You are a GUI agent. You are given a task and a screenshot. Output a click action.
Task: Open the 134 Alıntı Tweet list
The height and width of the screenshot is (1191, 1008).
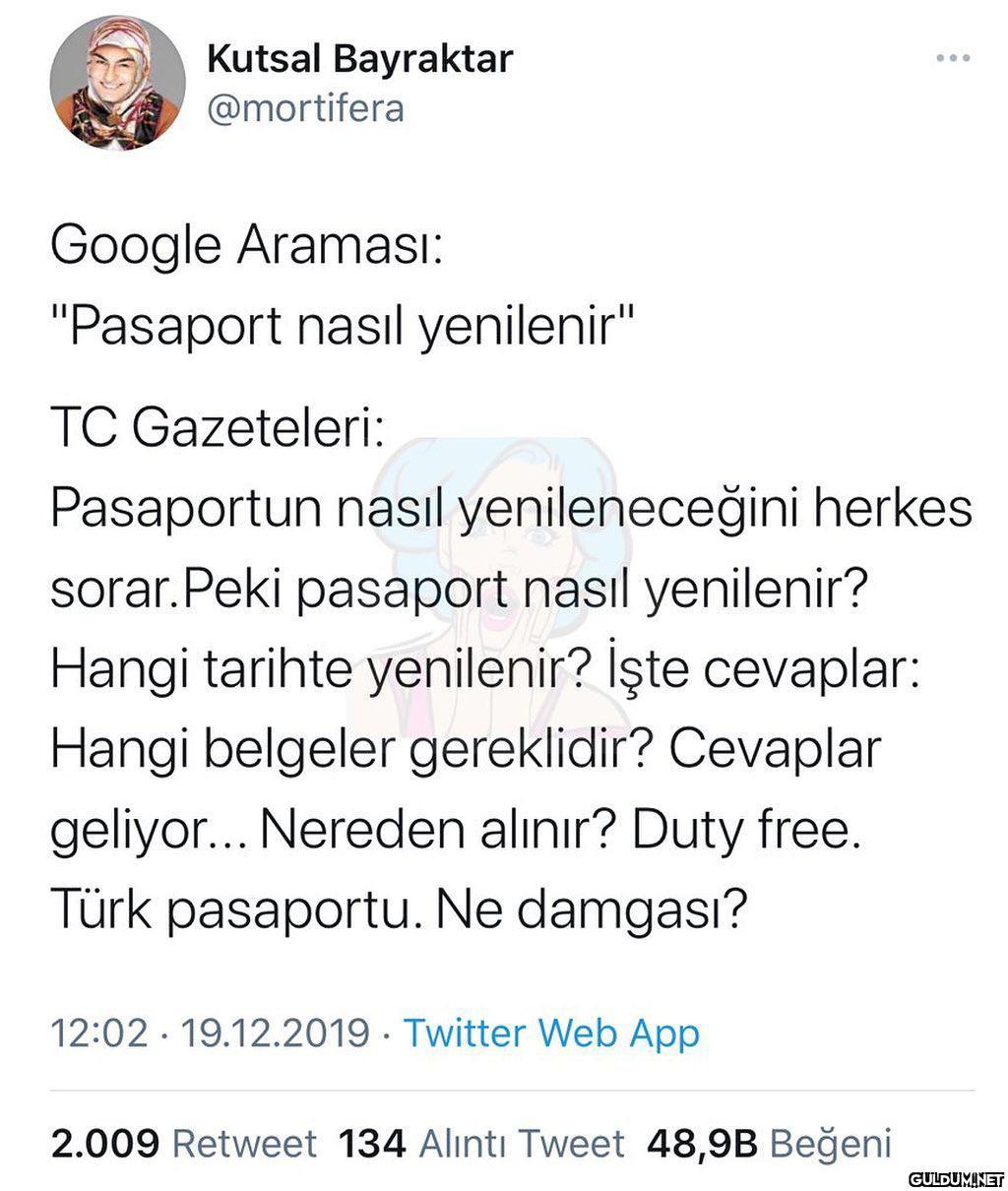click(480, 1144)
